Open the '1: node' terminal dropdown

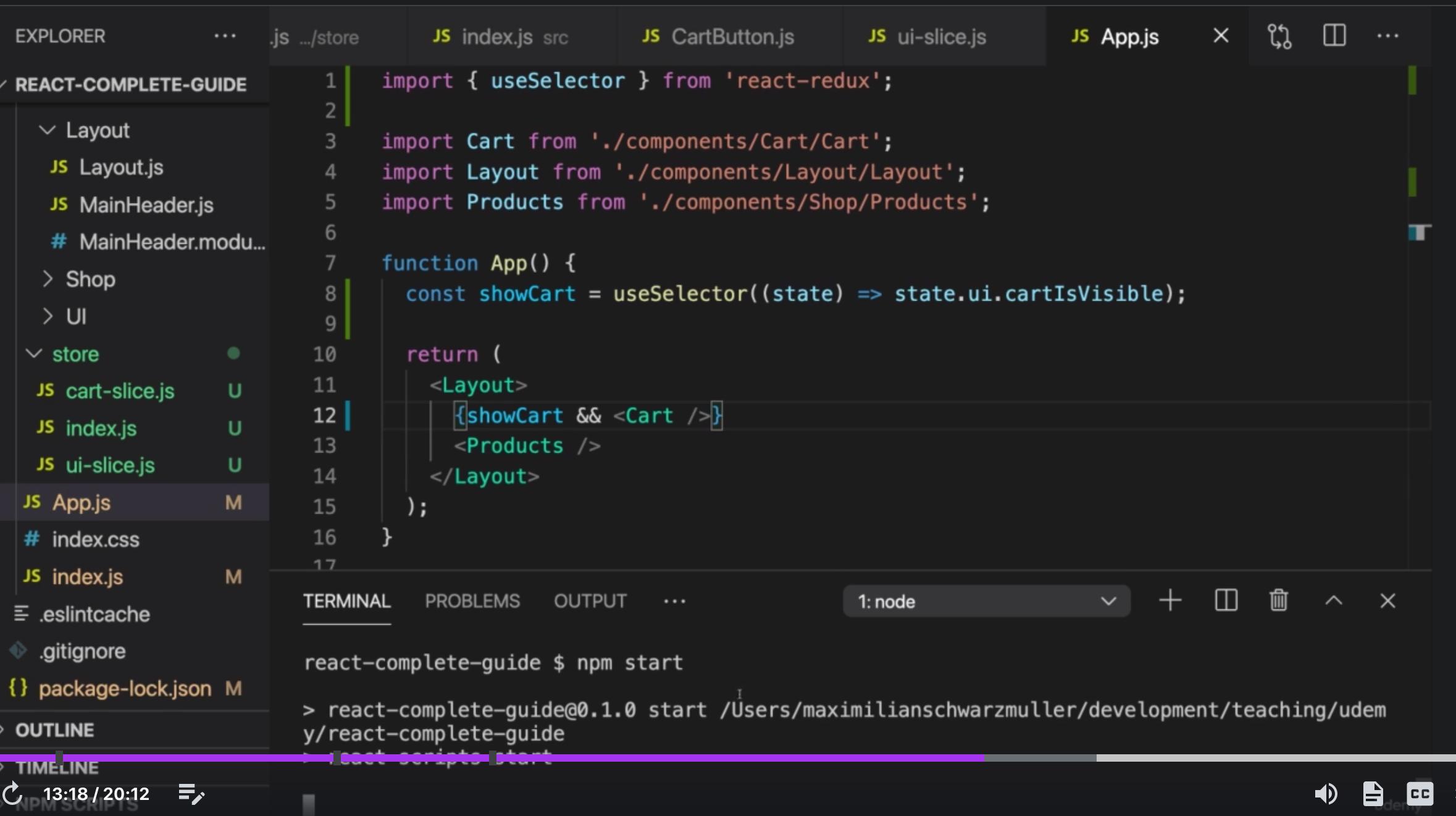pyautogui.click(x=986, y=601)
